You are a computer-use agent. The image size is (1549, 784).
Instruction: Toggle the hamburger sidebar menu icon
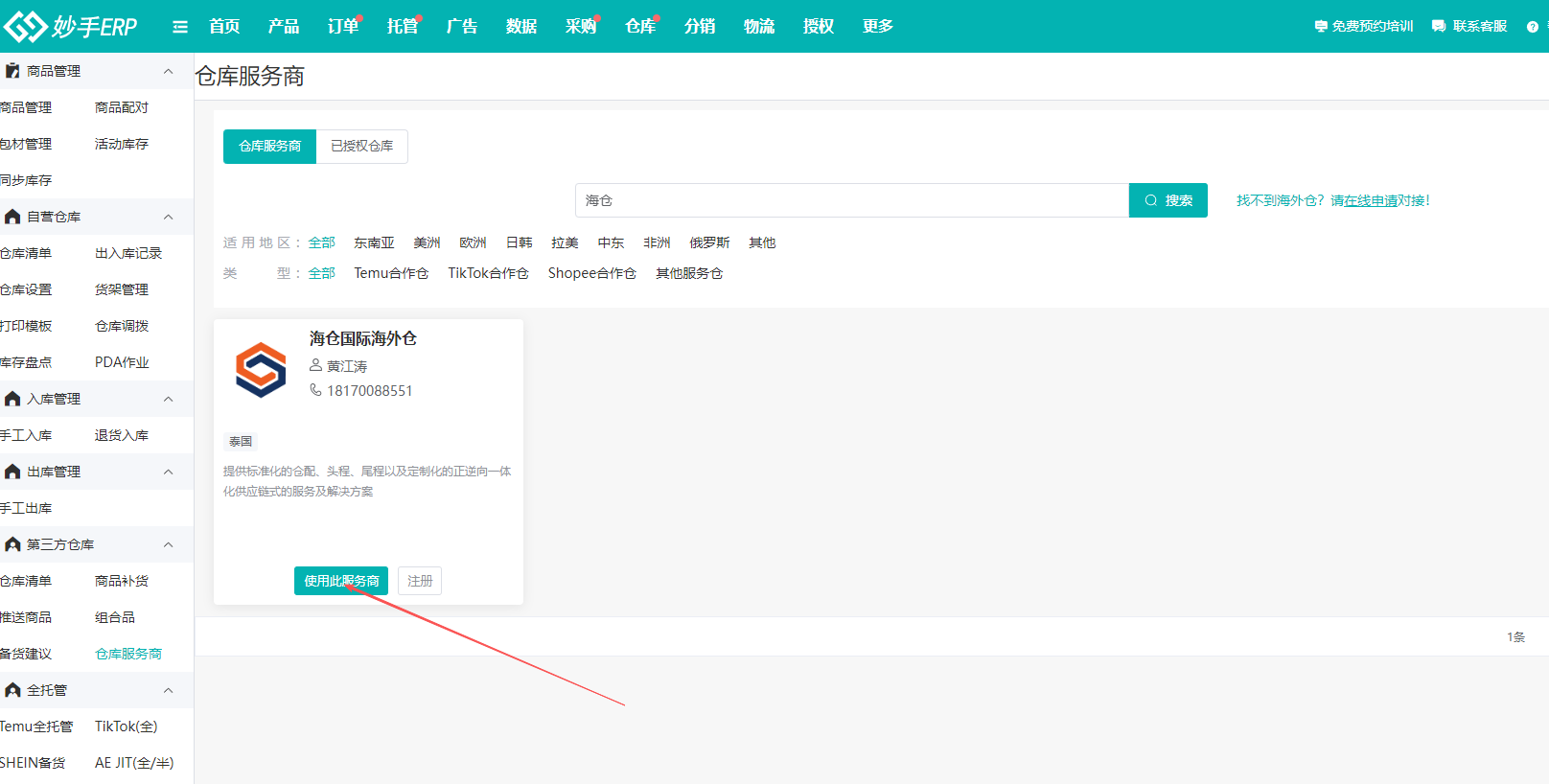(180, 27)
